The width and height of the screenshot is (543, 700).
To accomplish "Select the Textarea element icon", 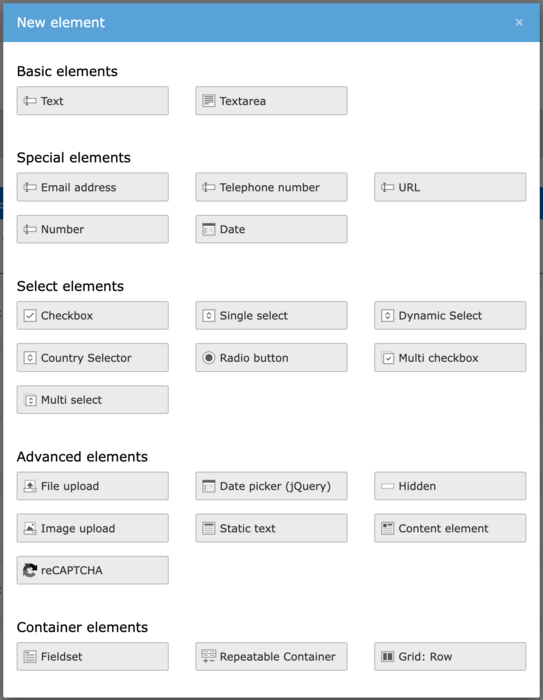I will point(209,101).
